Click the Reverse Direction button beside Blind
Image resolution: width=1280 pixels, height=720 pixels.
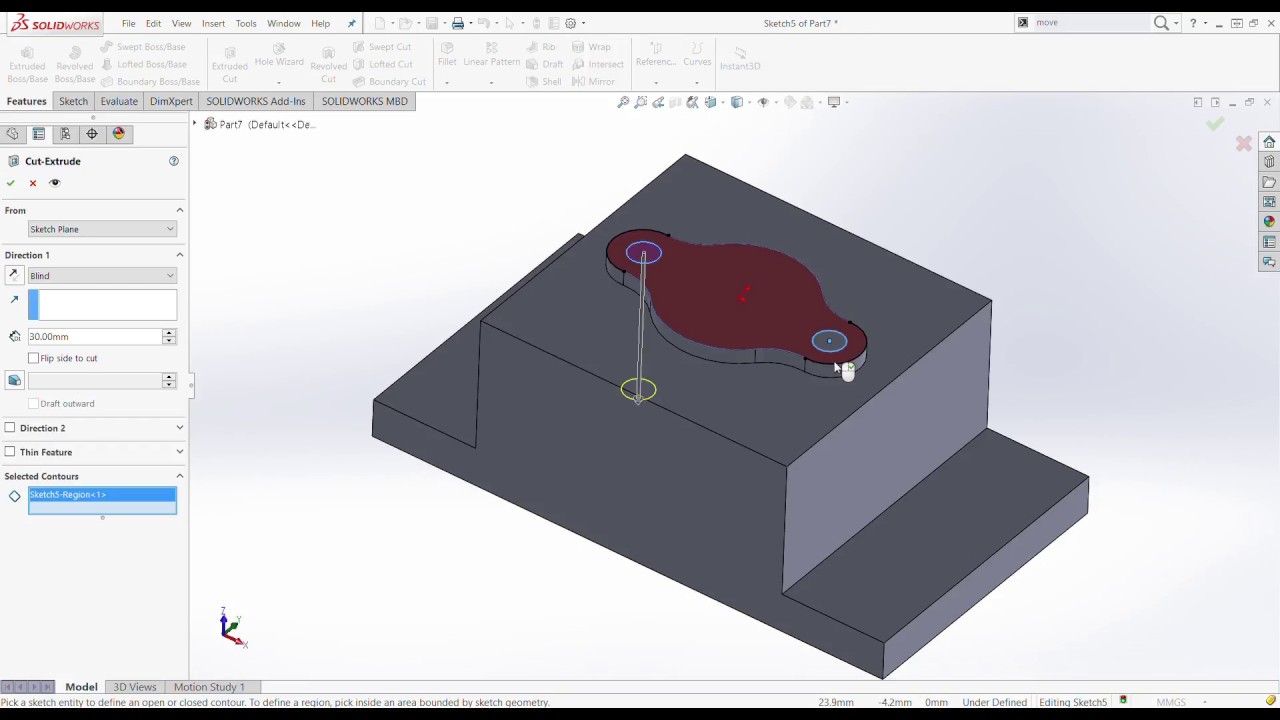(14, 275)
